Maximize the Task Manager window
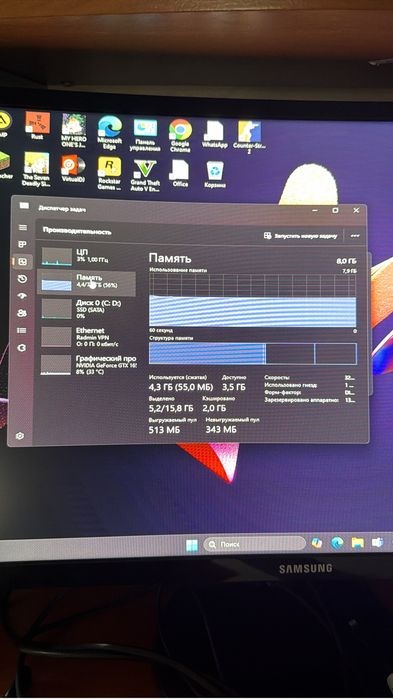This screenshot has width=393, height=699. (x=335, y=210)
